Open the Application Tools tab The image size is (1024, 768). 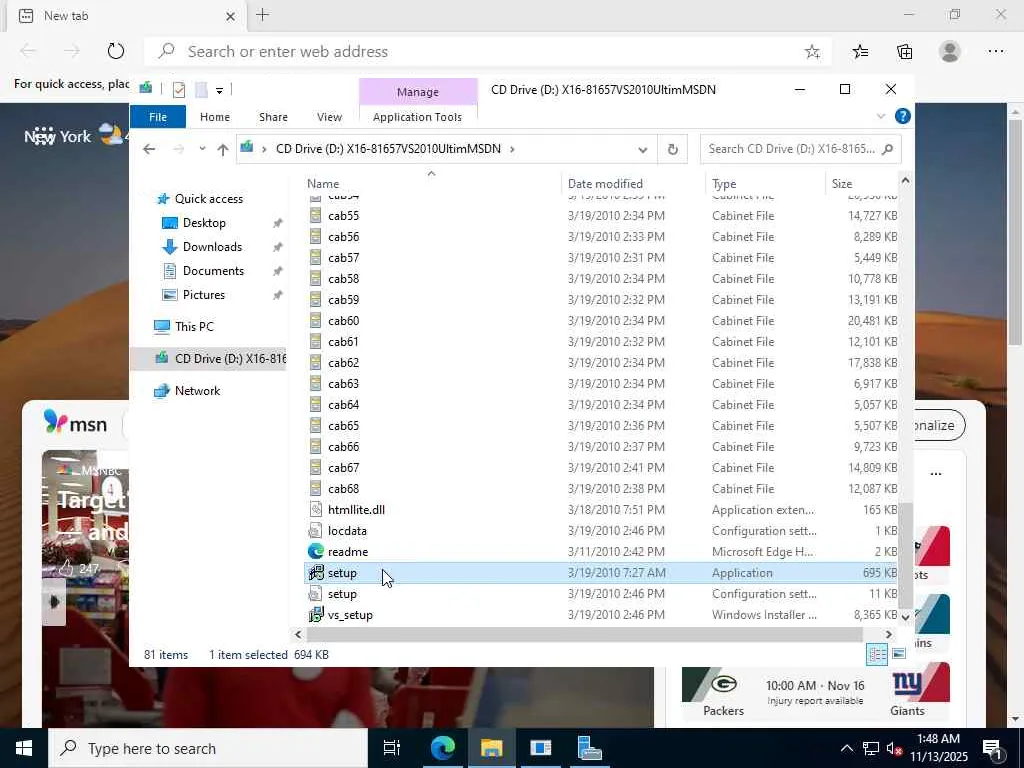coord(417,117)
